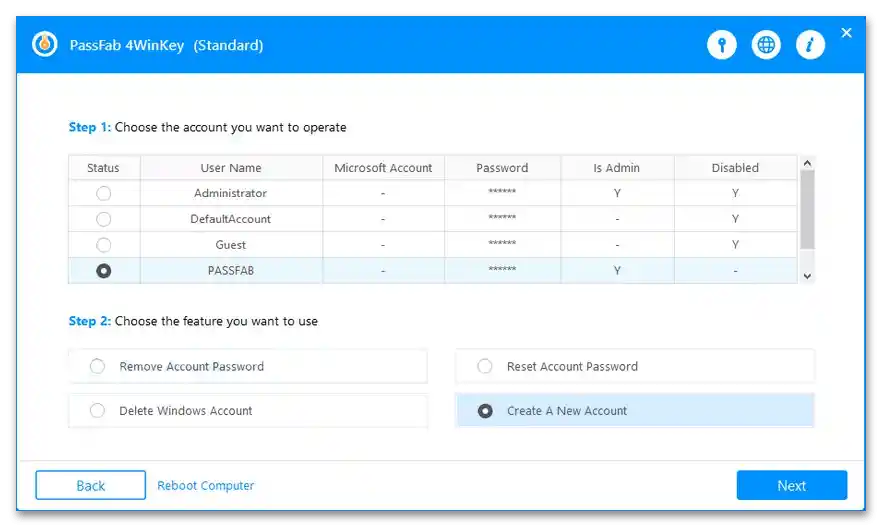Click the scroll down arrow of account list
Viewport: 882px width, 527px height.
coord(807,276)
